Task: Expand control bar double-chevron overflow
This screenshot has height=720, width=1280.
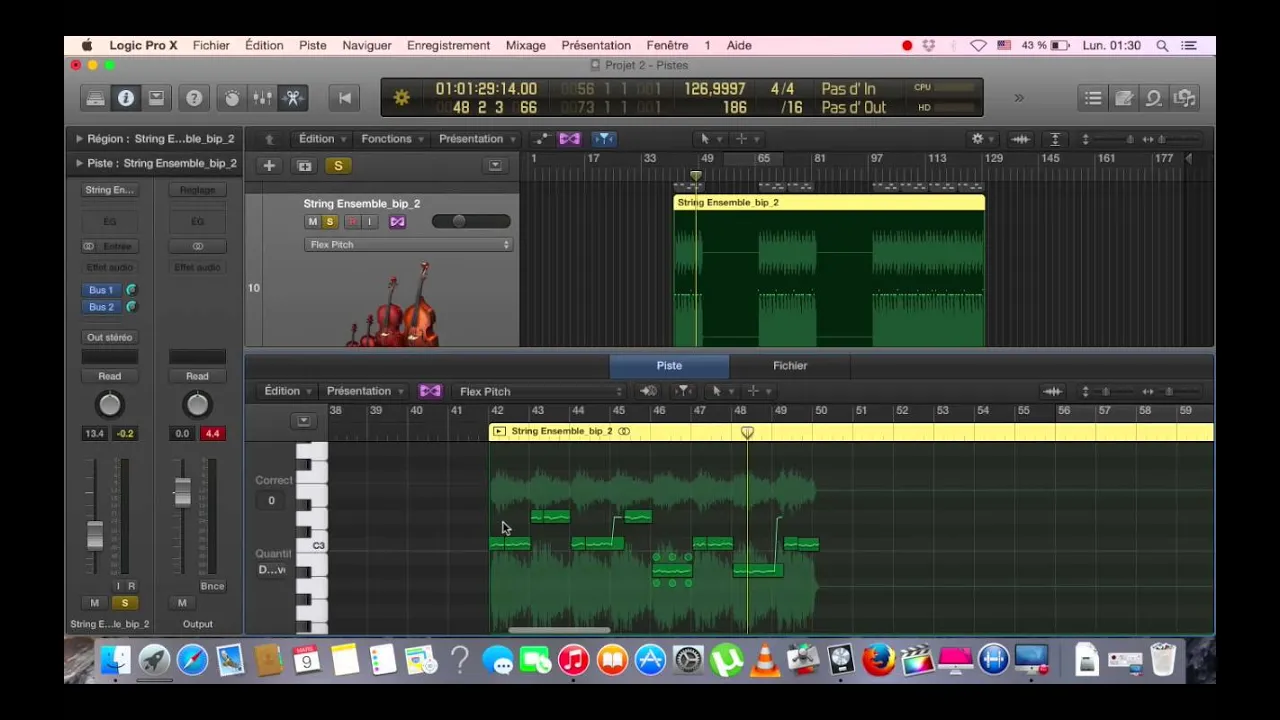Action: click(x=1019, y=98)
